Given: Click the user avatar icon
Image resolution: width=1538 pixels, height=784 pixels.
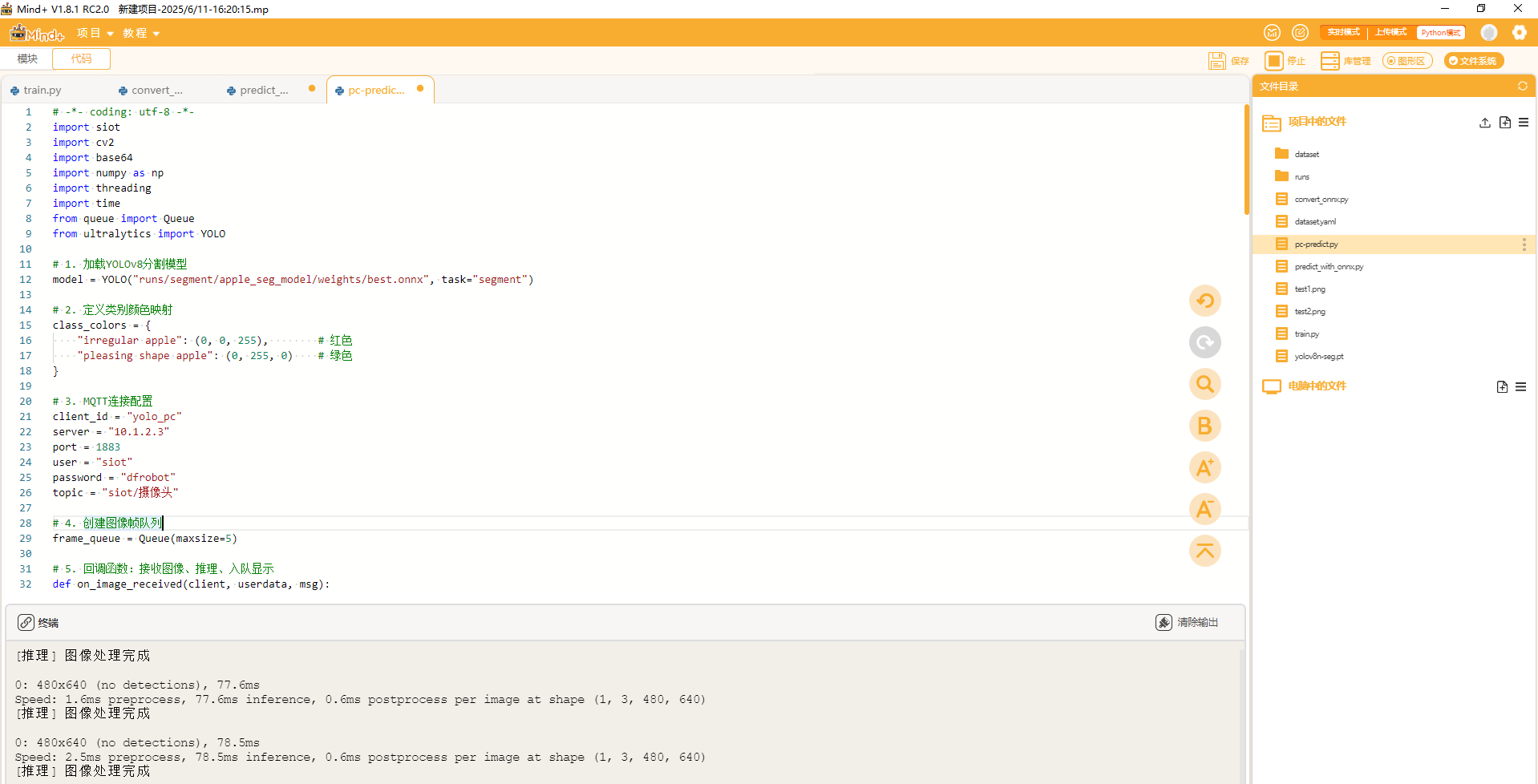Looking at the screenshot, I should [1489, 33].
